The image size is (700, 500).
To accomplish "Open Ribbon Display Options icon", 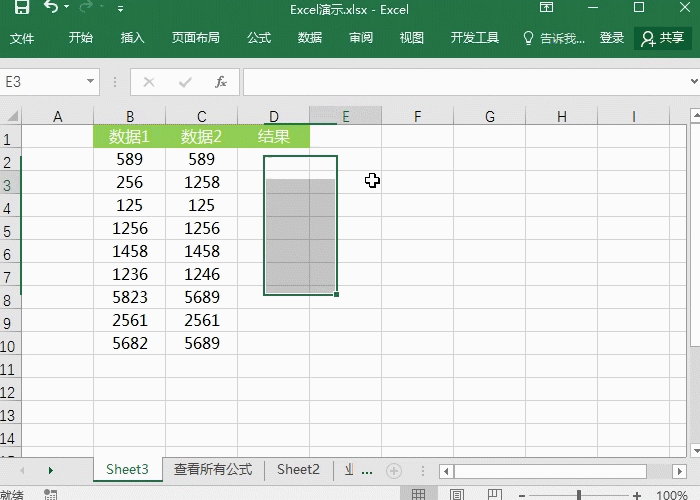I will point(546,7).
